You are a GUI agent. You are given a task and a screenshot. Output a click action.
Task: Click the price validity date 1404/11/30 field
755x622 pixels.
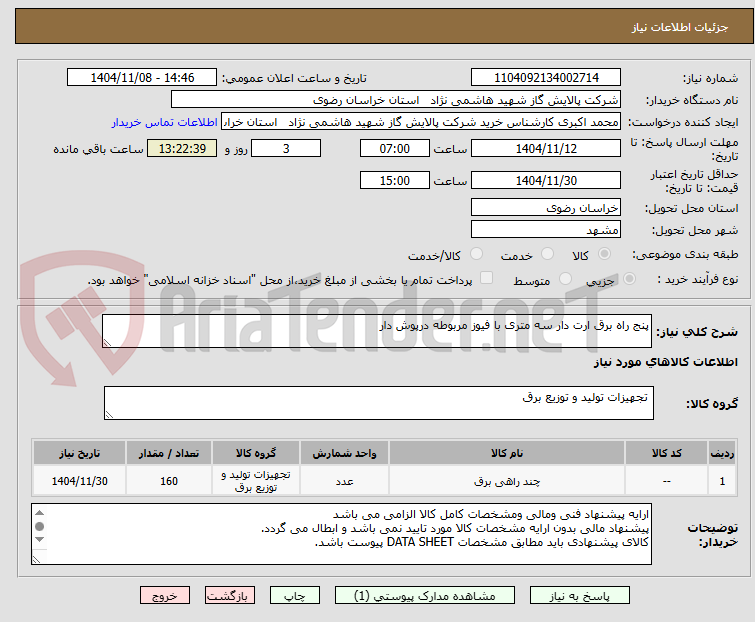(546, 181)
